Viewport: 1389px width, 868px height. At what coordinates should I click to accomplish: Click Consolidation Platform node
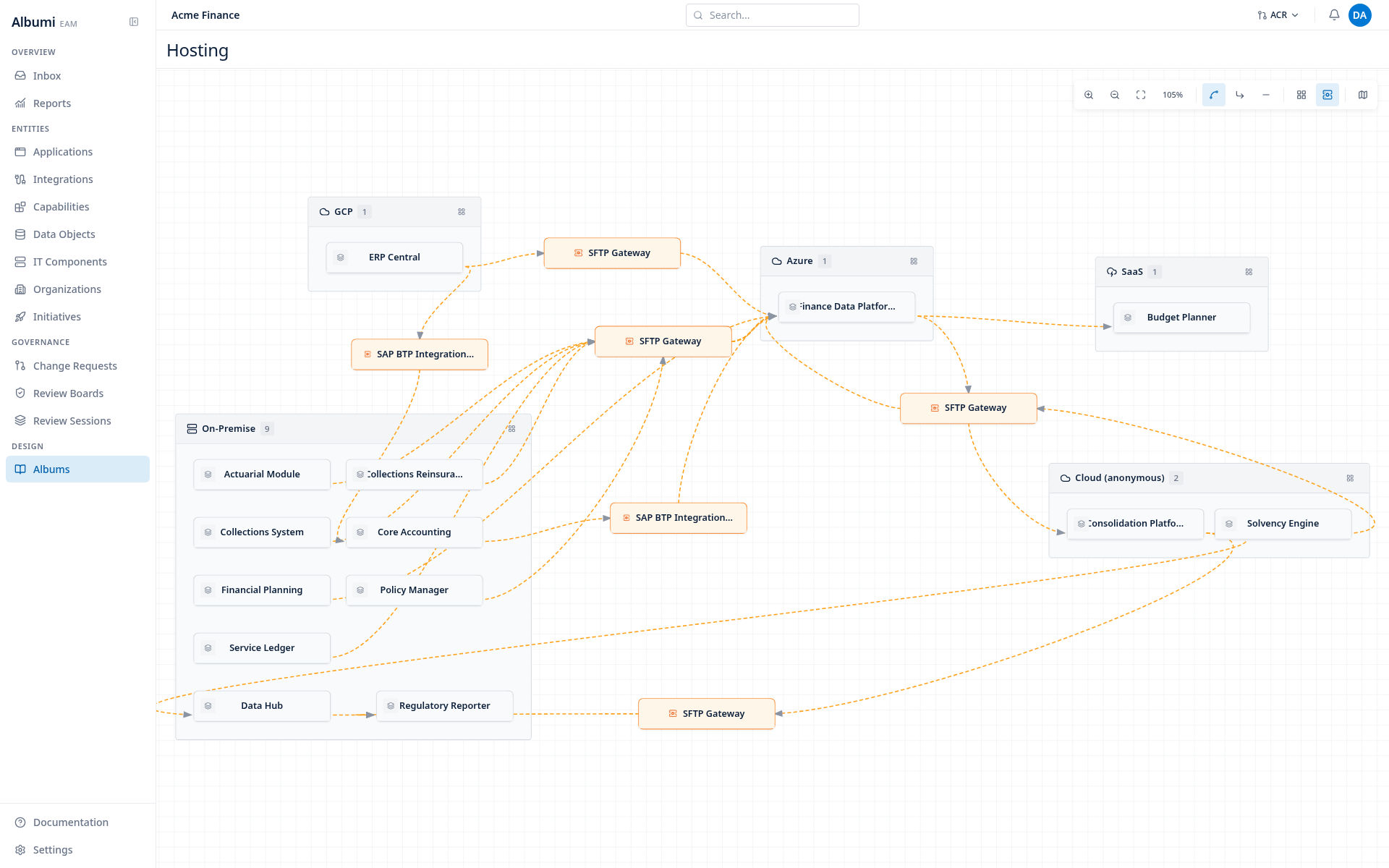(1135, 524)
